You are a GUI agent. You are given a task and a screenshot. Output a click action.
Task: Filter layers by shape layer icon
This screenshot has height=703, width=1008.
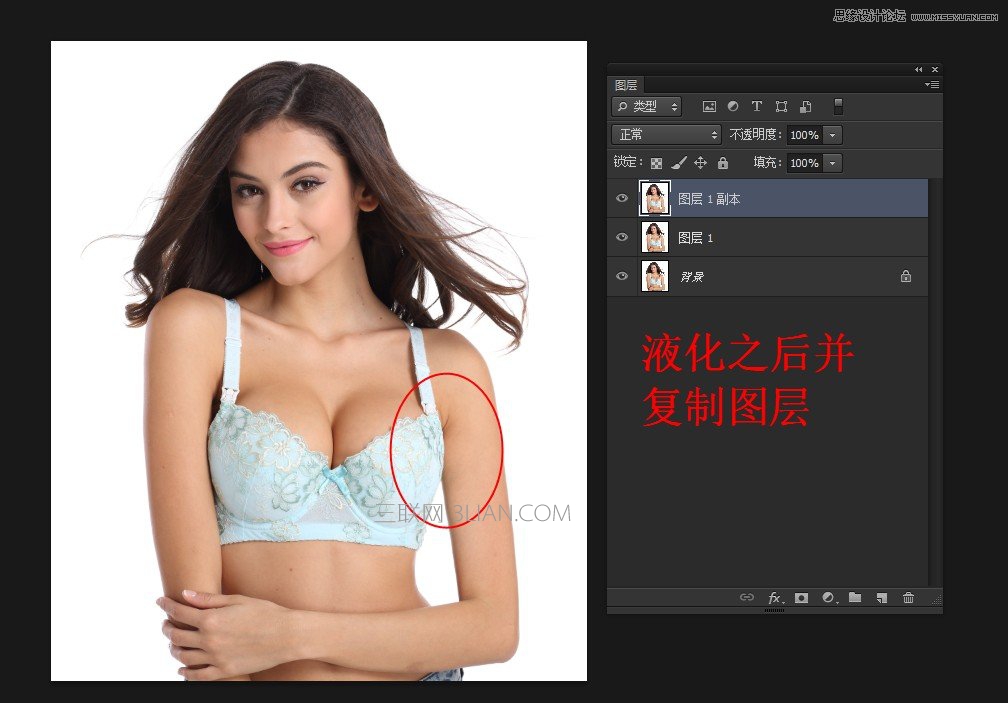pyautogui.click(x=781, y=107)
